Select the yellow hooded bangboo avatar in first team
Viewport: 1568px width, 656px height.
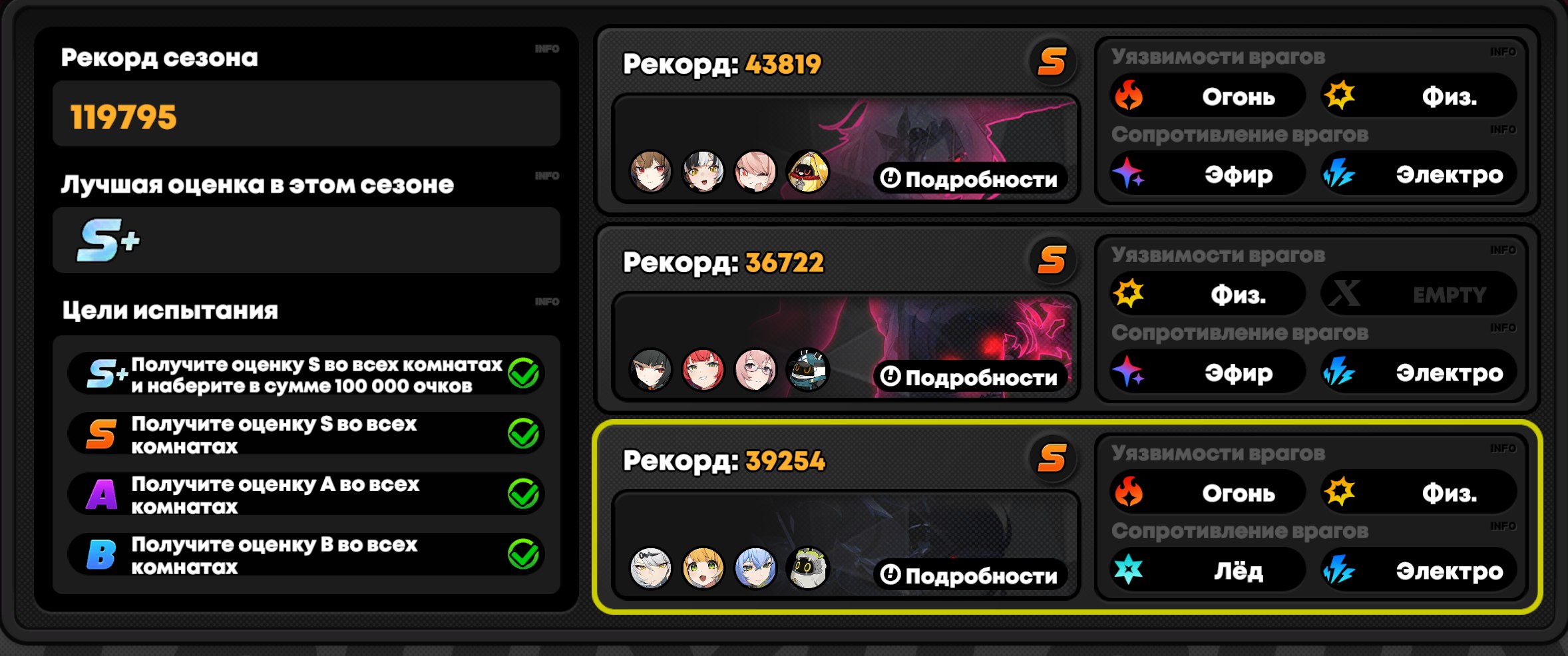pos(808,172)
